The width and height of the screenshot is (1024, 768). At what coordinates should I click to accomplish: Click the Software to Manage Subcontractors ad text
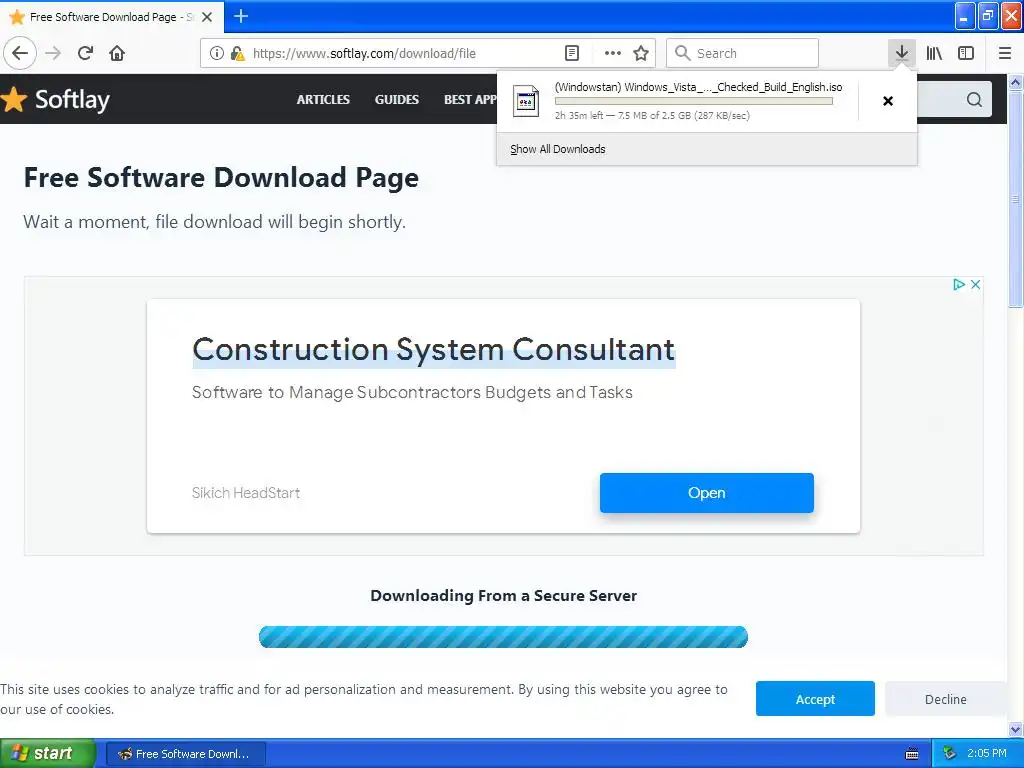click(x=412, y=392)
